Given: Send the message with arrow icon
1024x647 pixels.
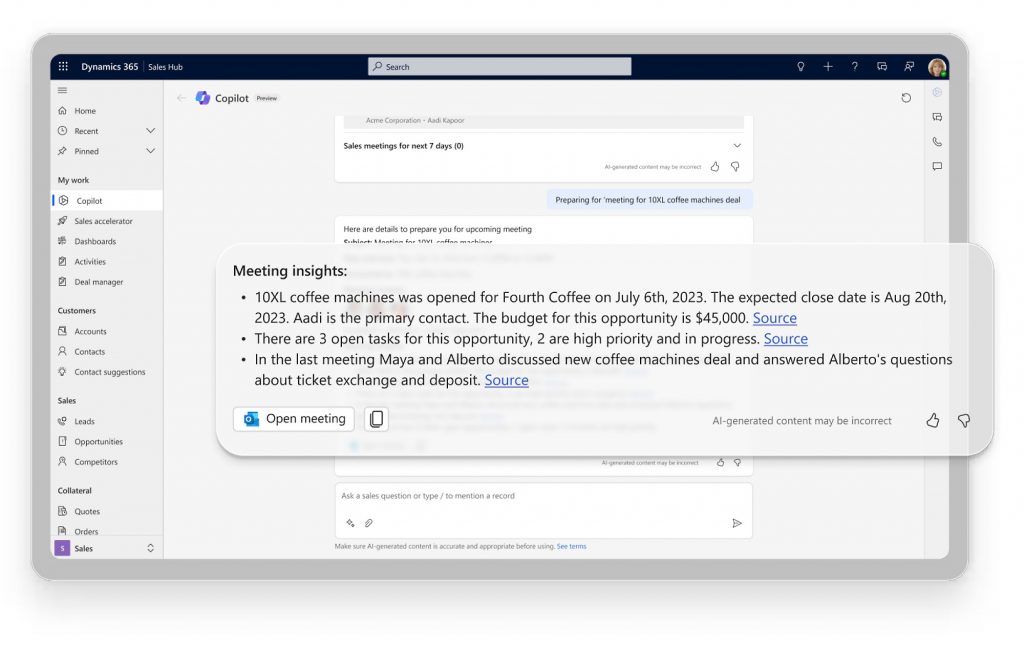Looking at the screenshot, I should pos(737,523).
